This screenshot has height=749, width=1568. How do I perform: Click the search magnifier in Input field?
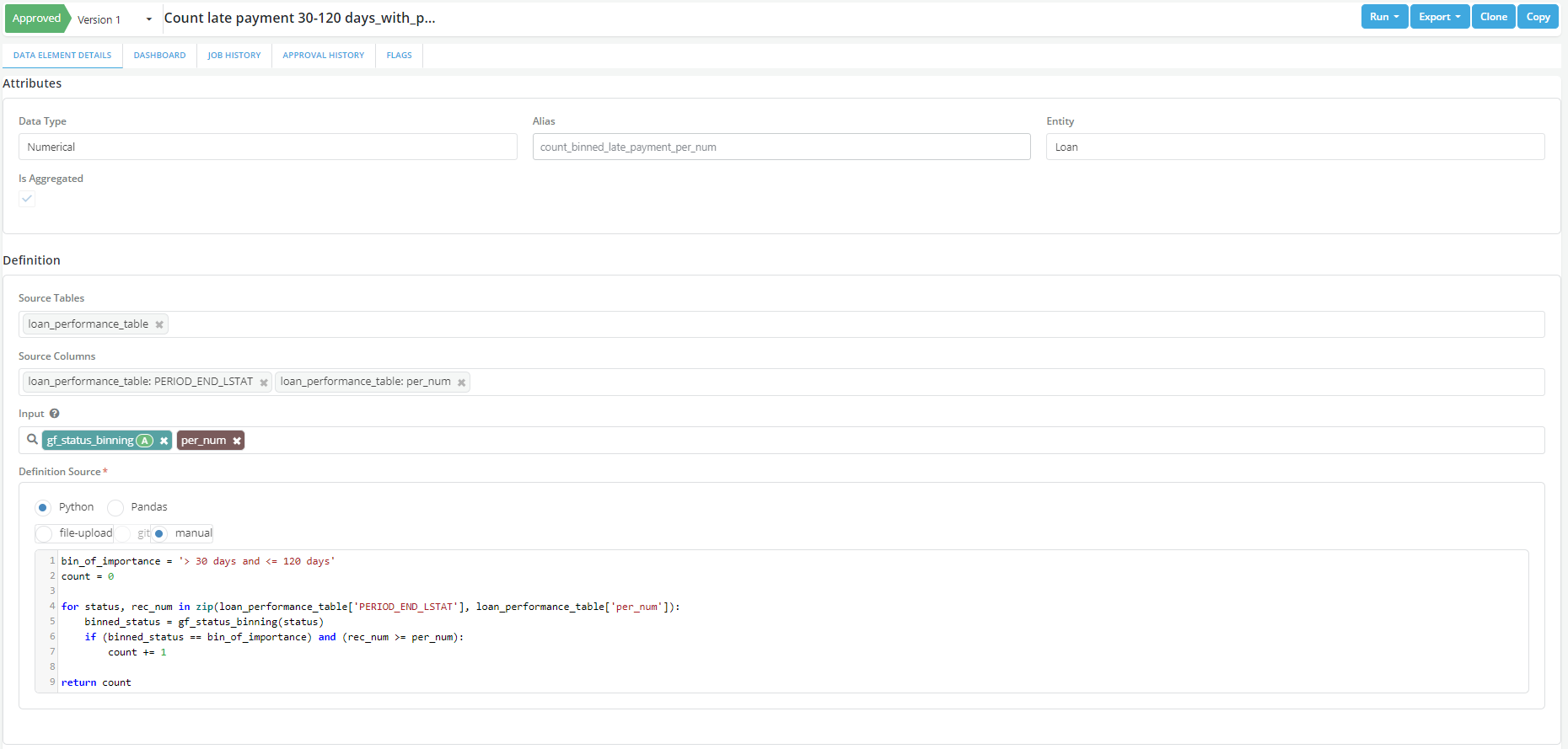[32, 440]
